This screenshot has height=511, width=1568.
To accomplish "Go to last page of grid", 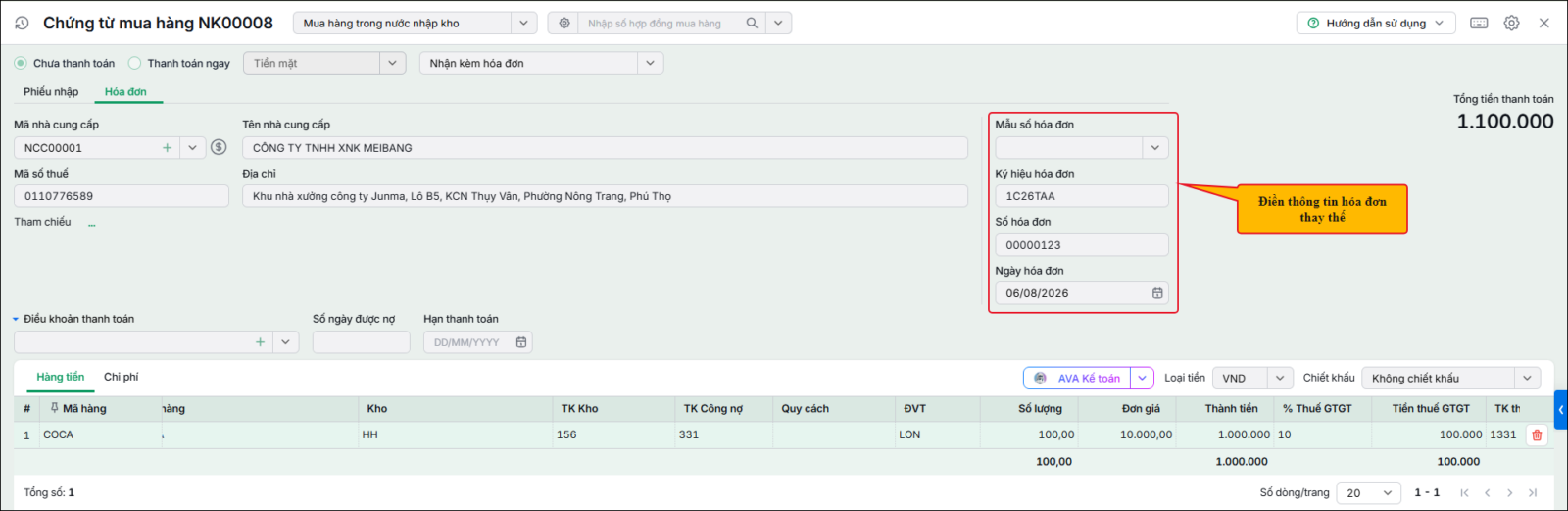I will (x=1533, y=492).
